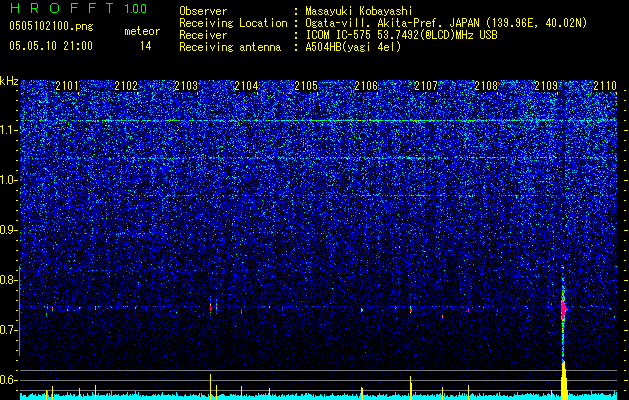This screenshot has width=629, height=400.
Task: Click the kHz axis label
Action: (x=9, y=81)
